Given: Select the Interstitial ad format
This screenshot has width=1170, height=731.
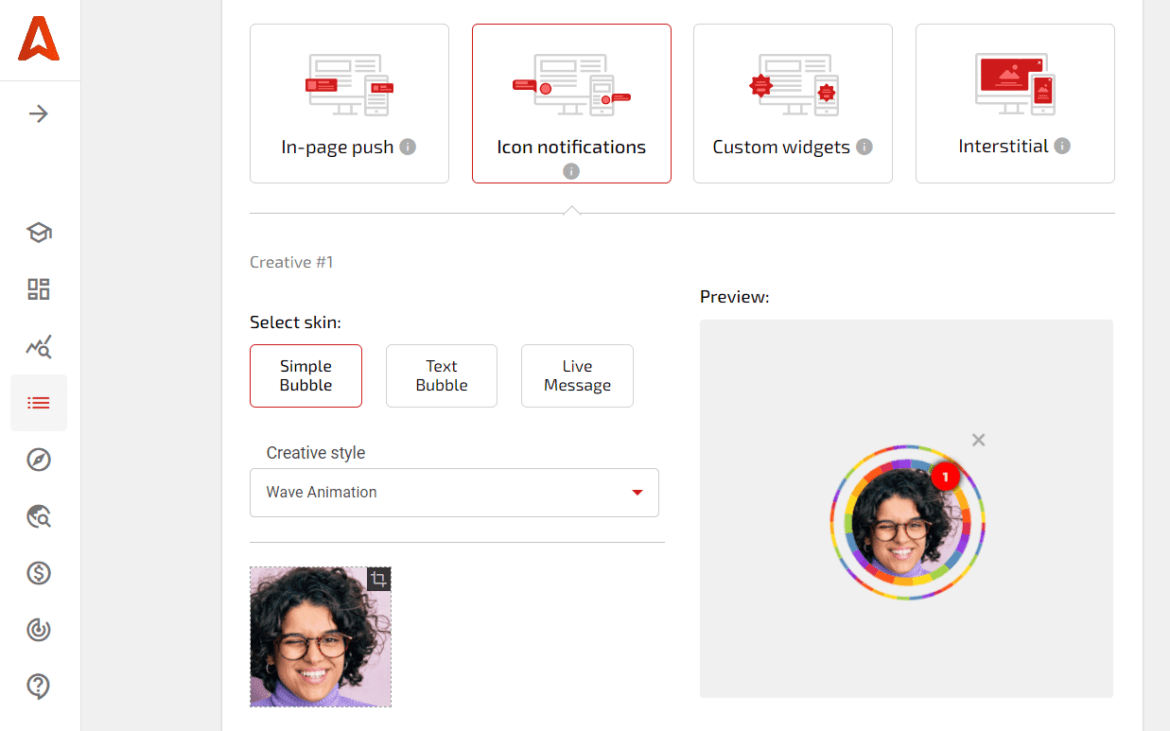Looking at the screenshot, I should pyautogui.click(x=1014, y=103).
